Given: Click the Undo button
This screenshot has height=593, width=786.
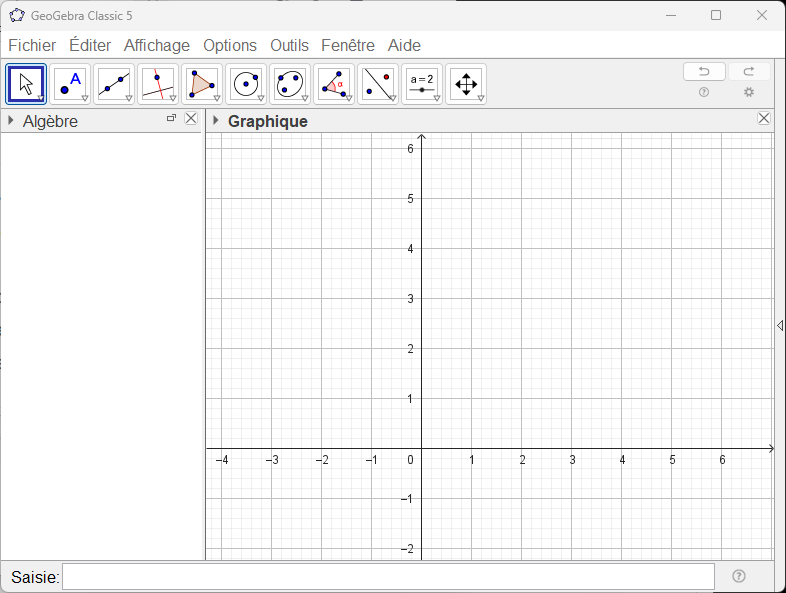Looking at the screenshot, I should pos(704,72).
